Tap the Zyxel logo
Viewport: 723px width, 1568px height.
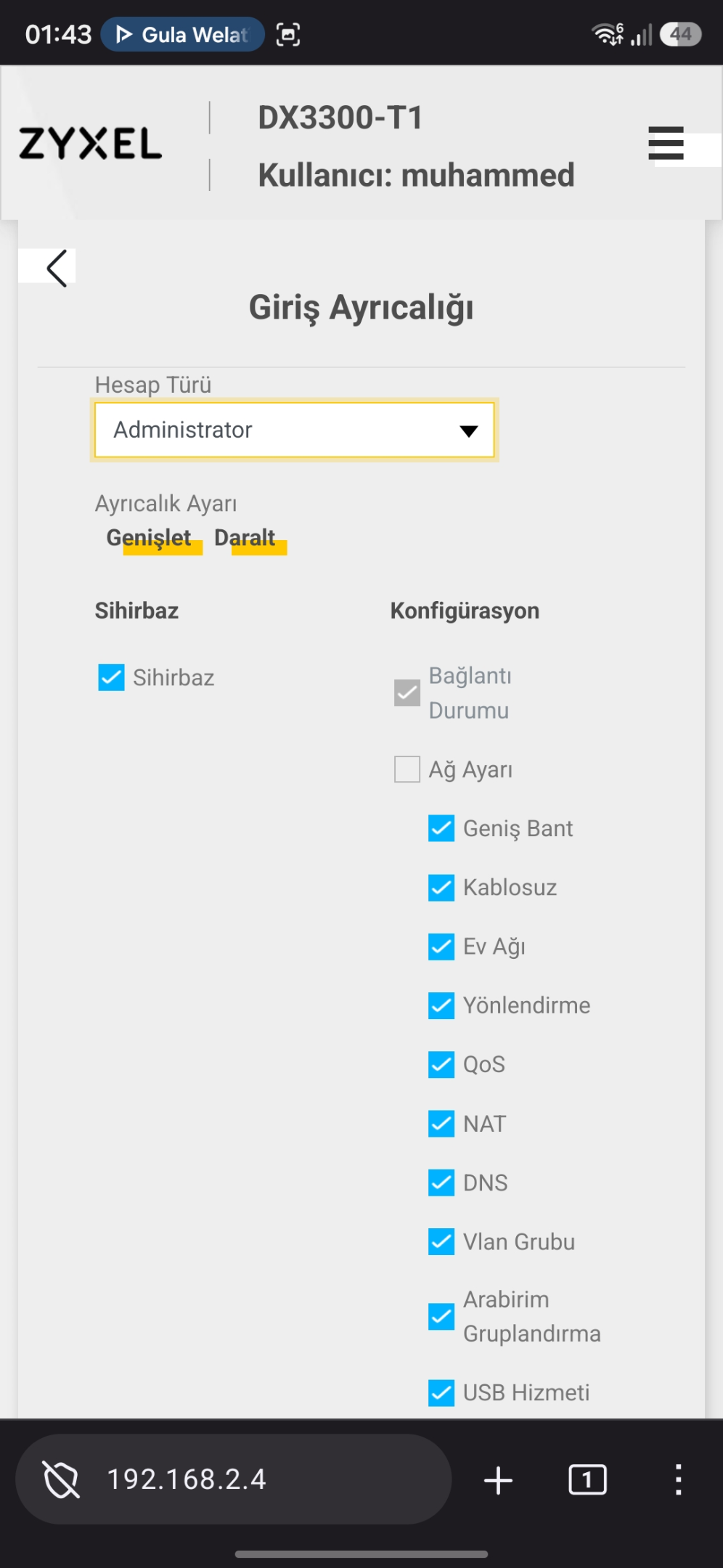click(90, 143)
